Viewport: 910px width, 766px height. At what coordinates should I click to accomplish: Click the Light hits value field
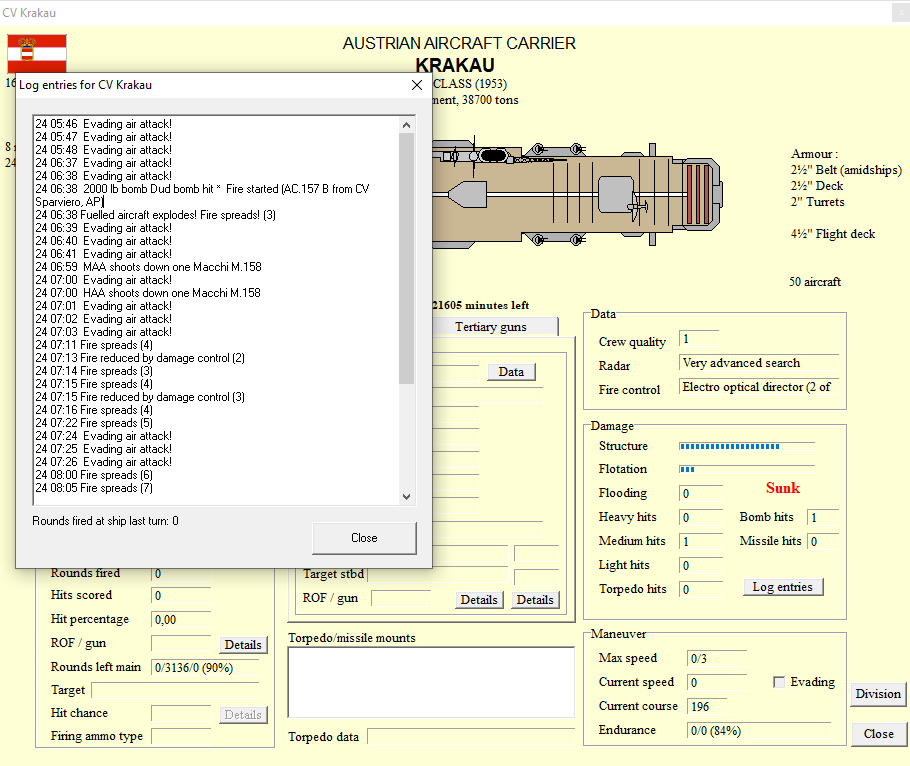pyautogui.click(x=701, y=565)
